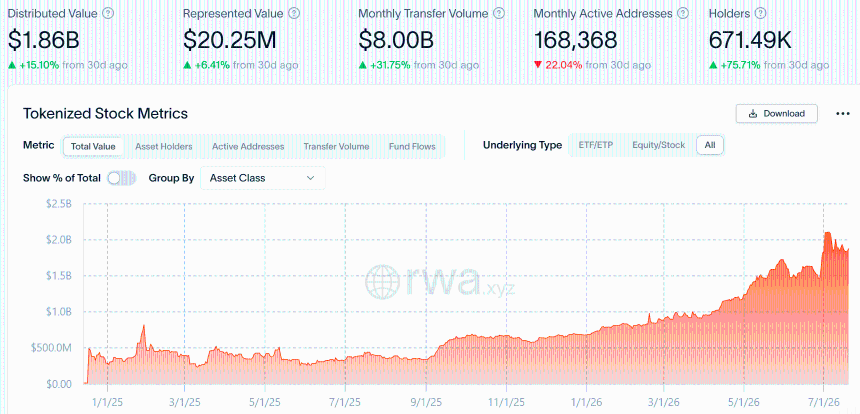
Task: Switch to the Active Addresses metric tab
Action: point(248,146)
